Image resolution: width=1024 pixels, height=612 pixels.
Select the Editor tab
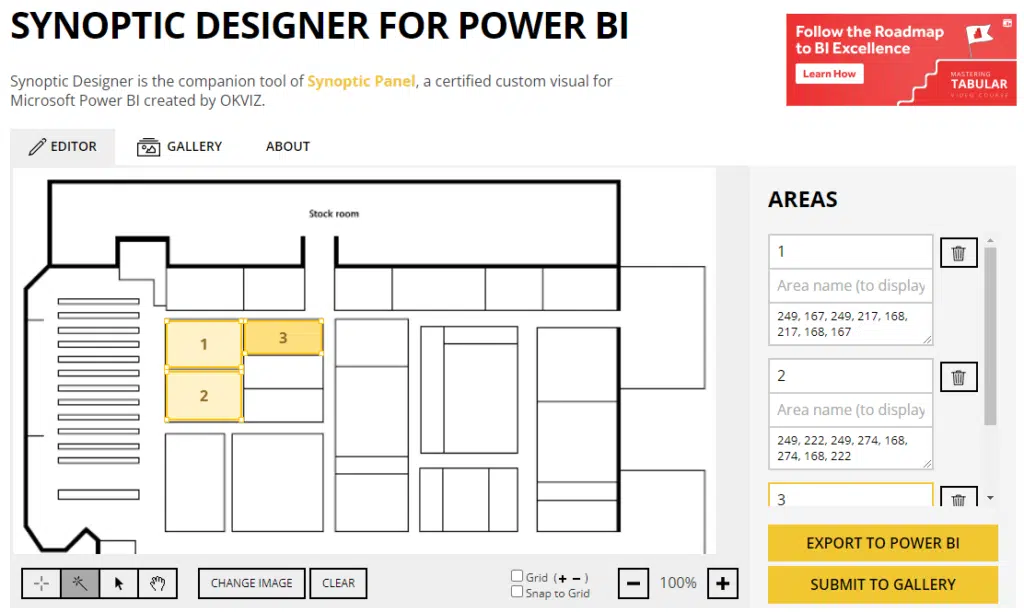click(x=63, y=146)
